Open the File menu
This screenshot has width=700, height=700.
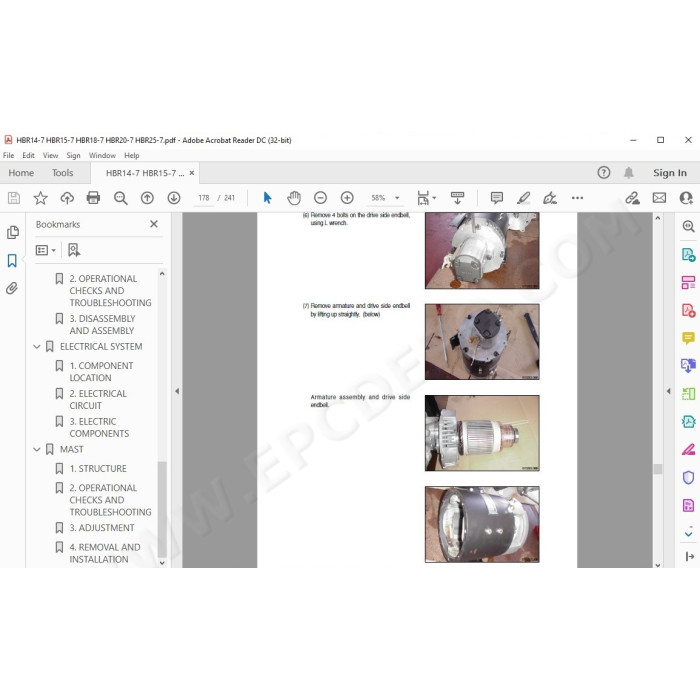tap(8, 155)
